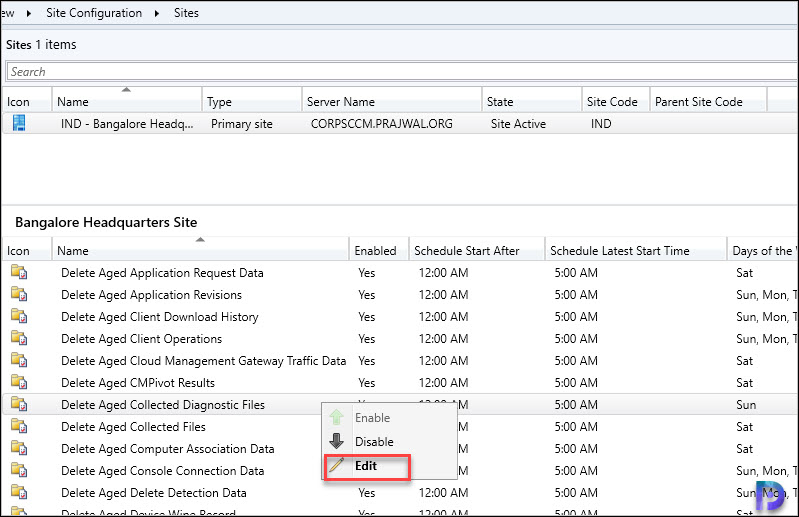Click the green Enable arrow icon in context menu
Image resolution: width=799 pixels, height=517 pixels.
coord(336,417)
